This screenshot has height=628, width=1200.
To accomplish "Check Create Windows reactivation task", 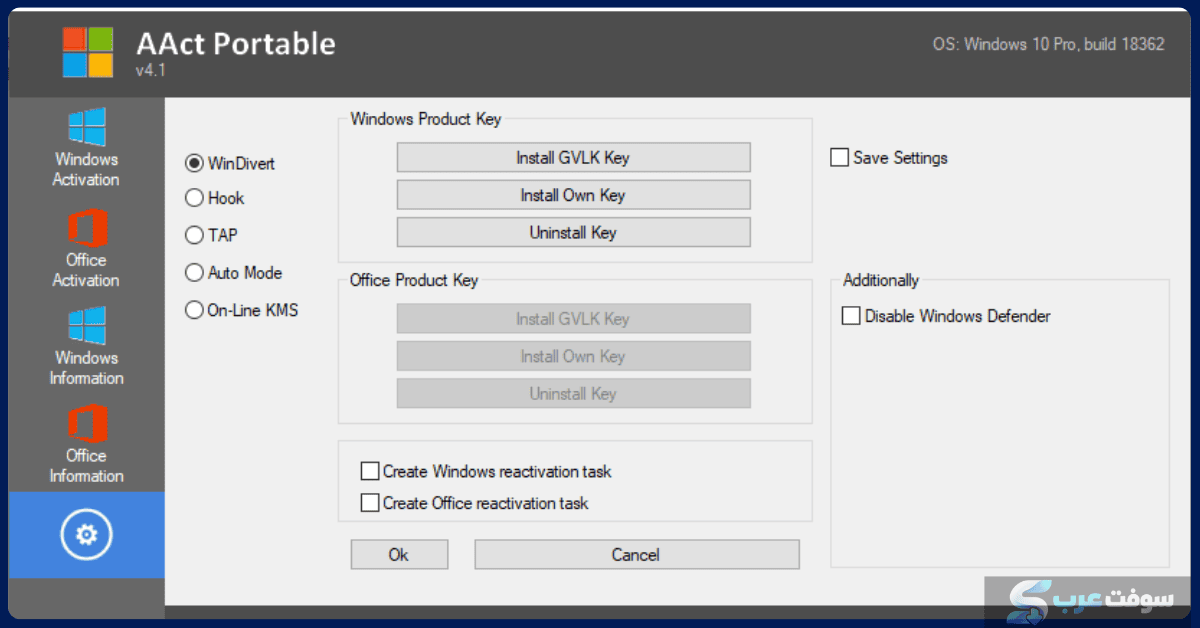I will coord(370,471).
